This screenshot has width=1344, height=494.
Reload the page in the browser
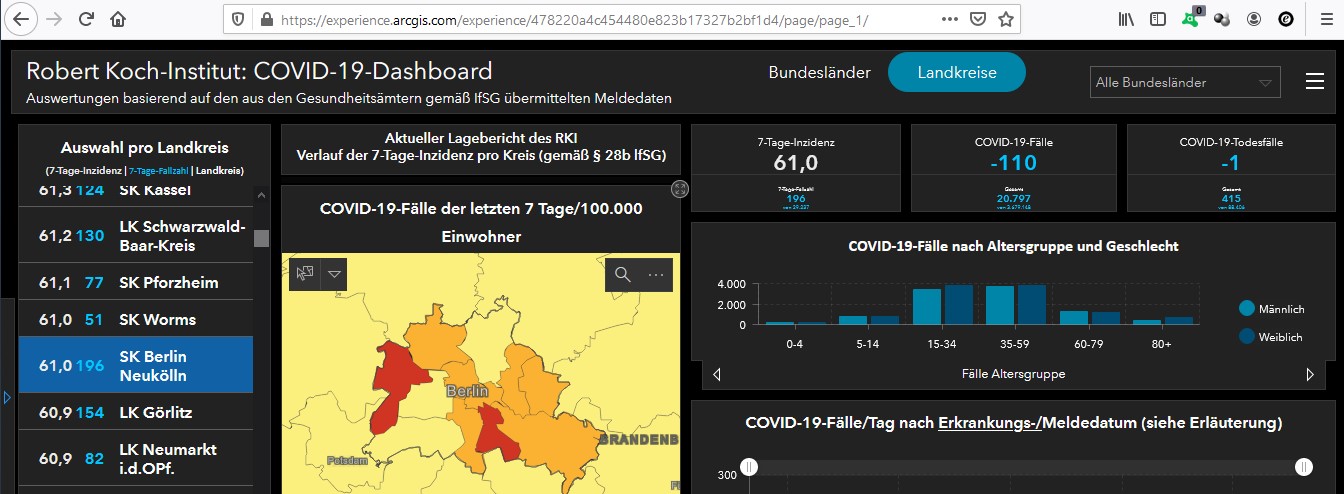86,19
